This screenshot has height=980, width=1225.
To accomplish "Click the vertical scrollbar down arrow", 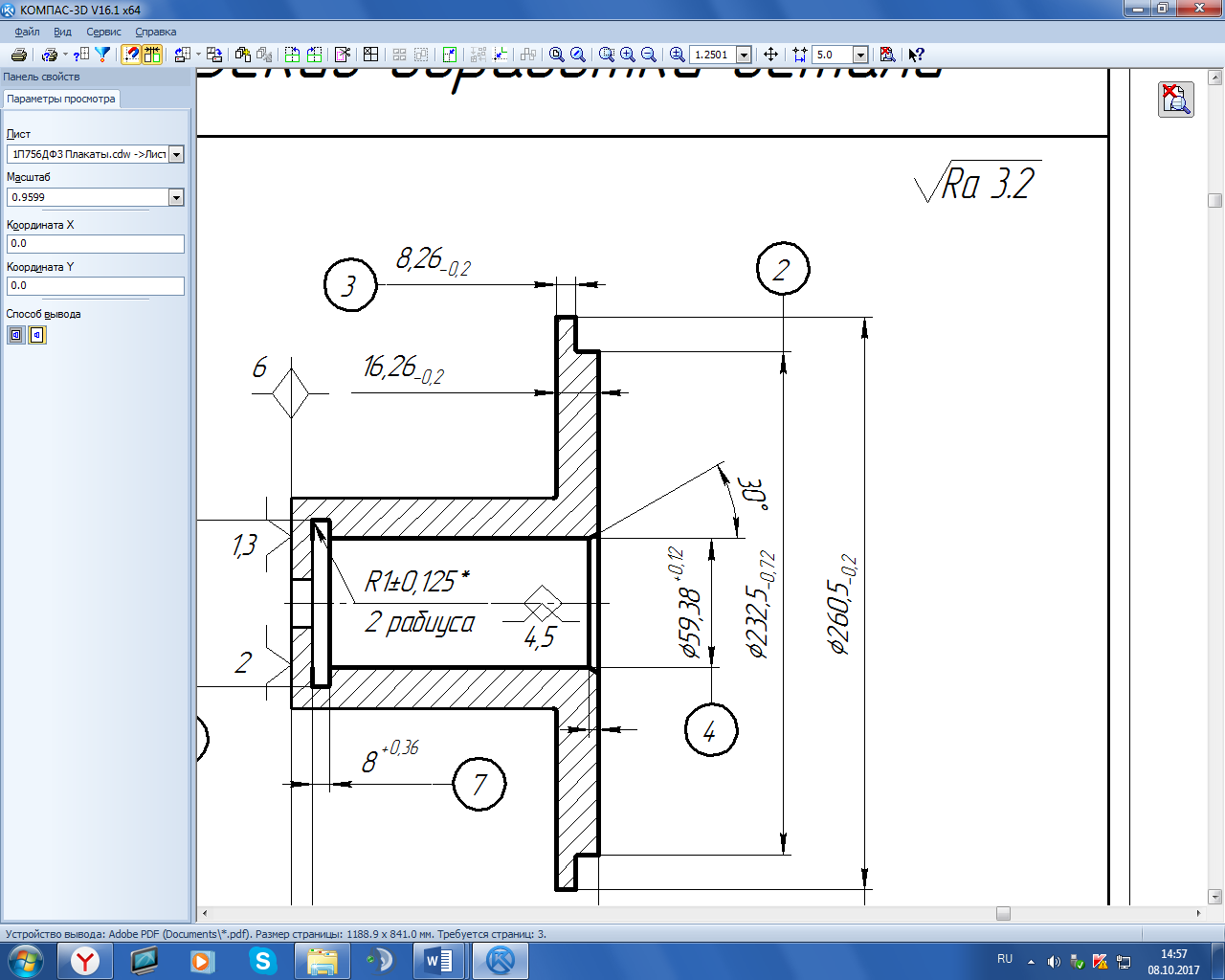I will click(1215, 898).
